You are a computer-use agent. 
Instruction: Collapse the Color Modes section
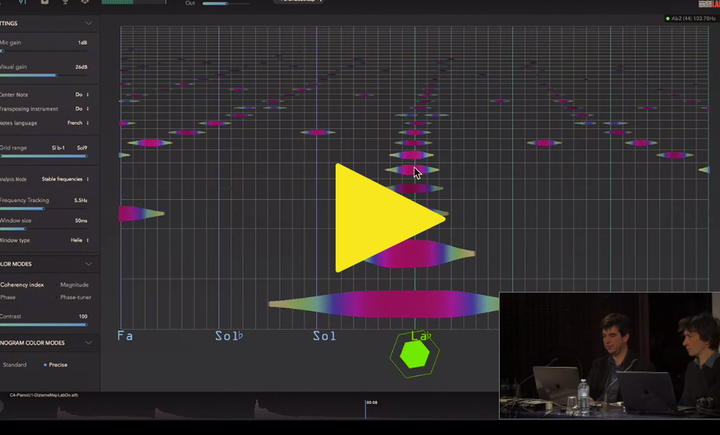[x=88, y=264]
